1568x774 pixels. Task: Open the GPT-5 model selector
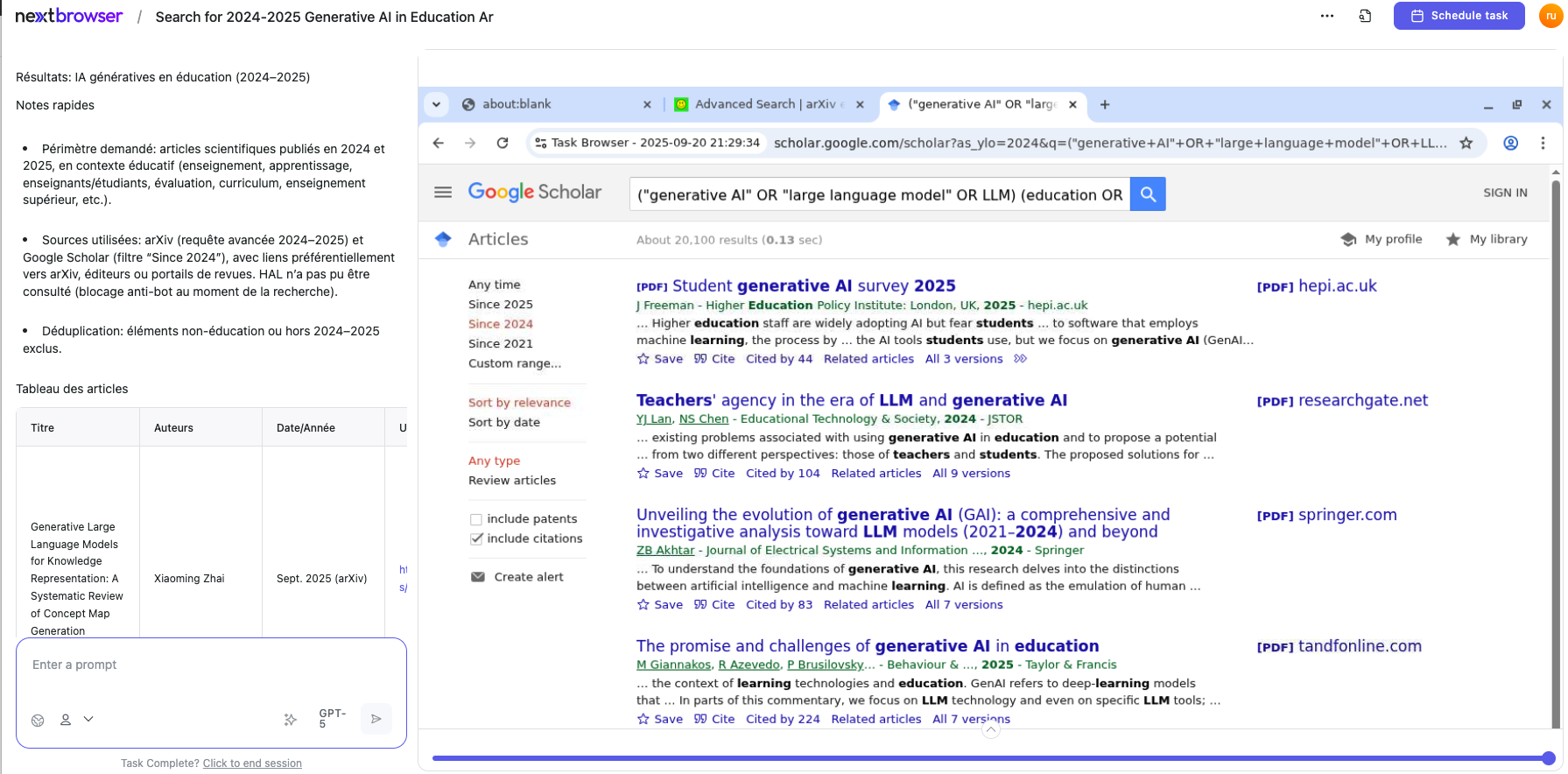pos(333,719)
